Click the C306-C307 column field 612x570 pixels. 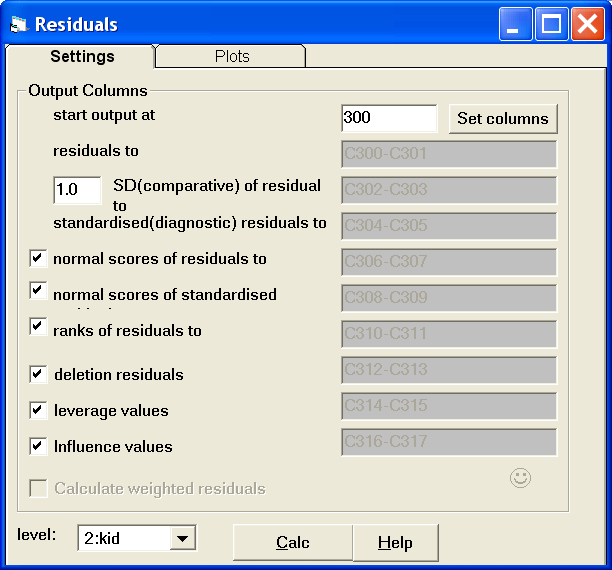click(x=449, y=262)
